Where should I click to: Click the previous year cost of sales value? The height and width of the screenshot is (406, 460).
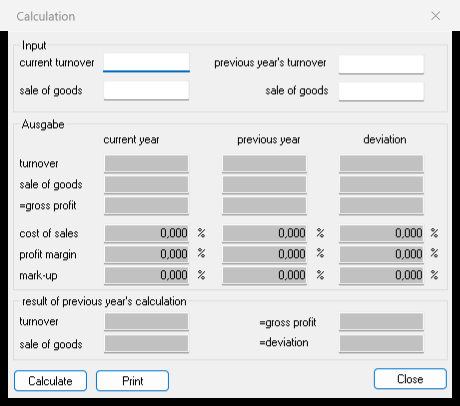(264, 233)
